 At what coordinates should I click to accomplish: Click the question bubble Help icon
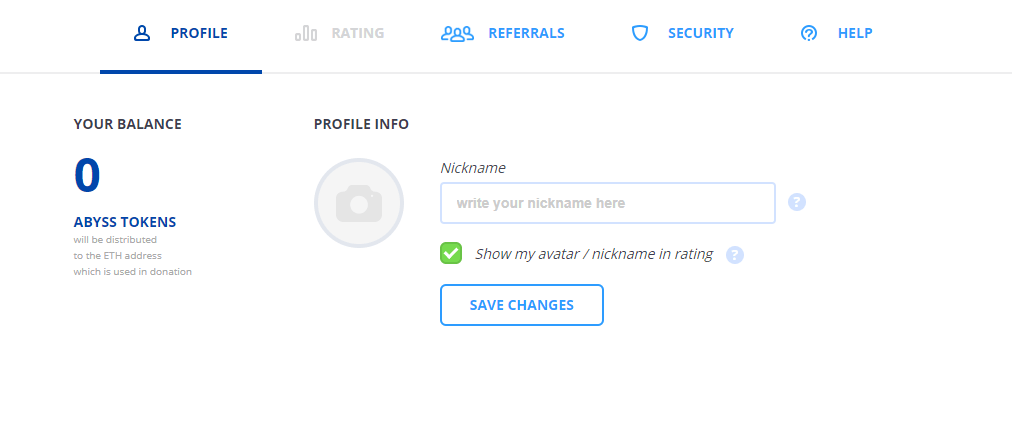[x=809, y=33]
